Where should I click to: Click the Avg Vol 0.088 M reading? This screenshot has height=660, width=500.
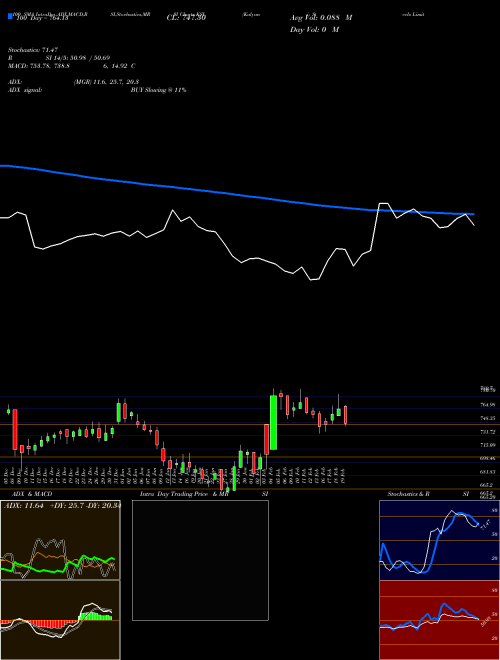click(x=321, y=18)
